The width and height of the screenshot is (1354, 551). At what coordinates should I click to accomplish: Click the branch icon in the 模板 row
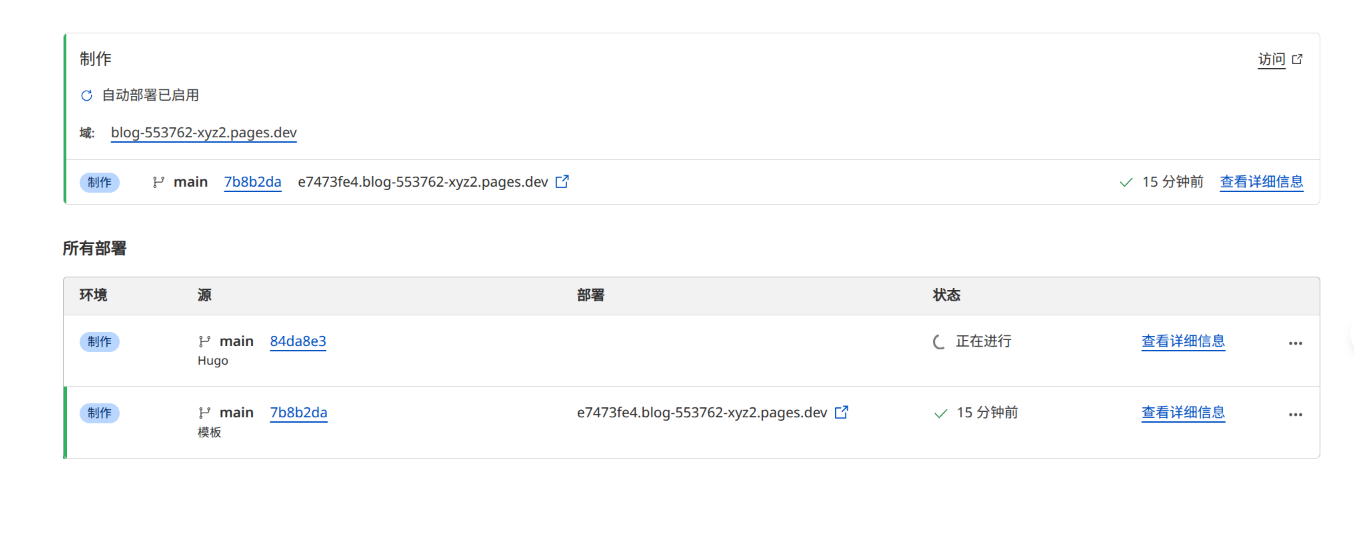[204, 413]
